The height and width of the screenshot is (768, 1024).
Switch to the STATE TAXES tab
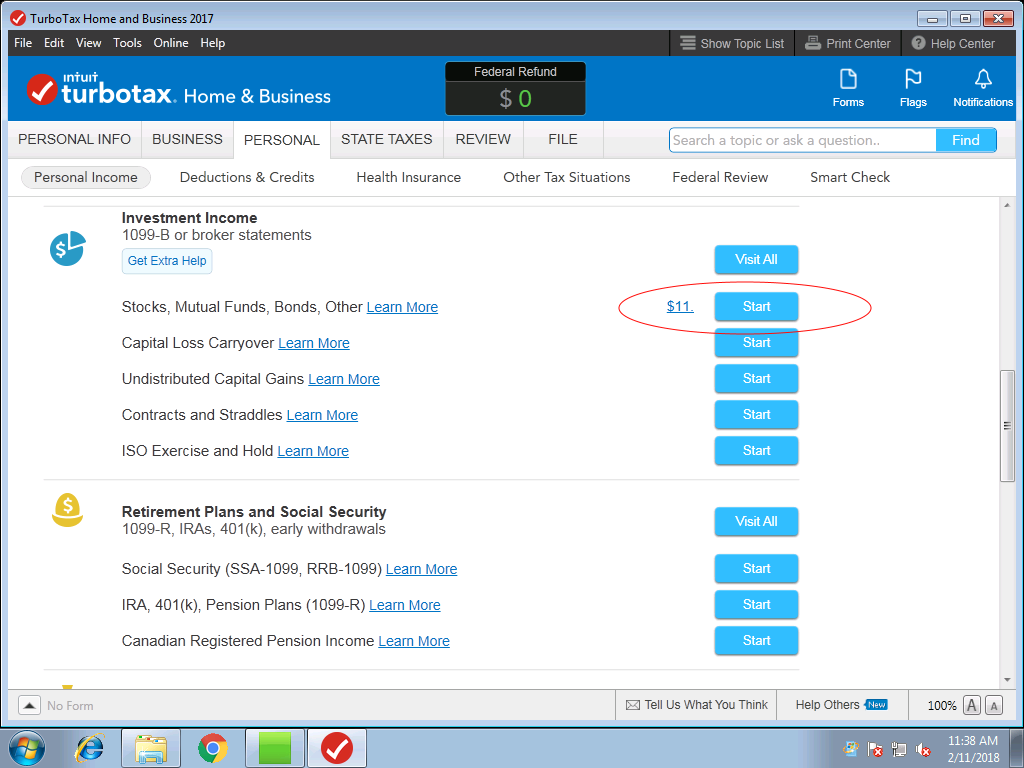tap(387, 140)
